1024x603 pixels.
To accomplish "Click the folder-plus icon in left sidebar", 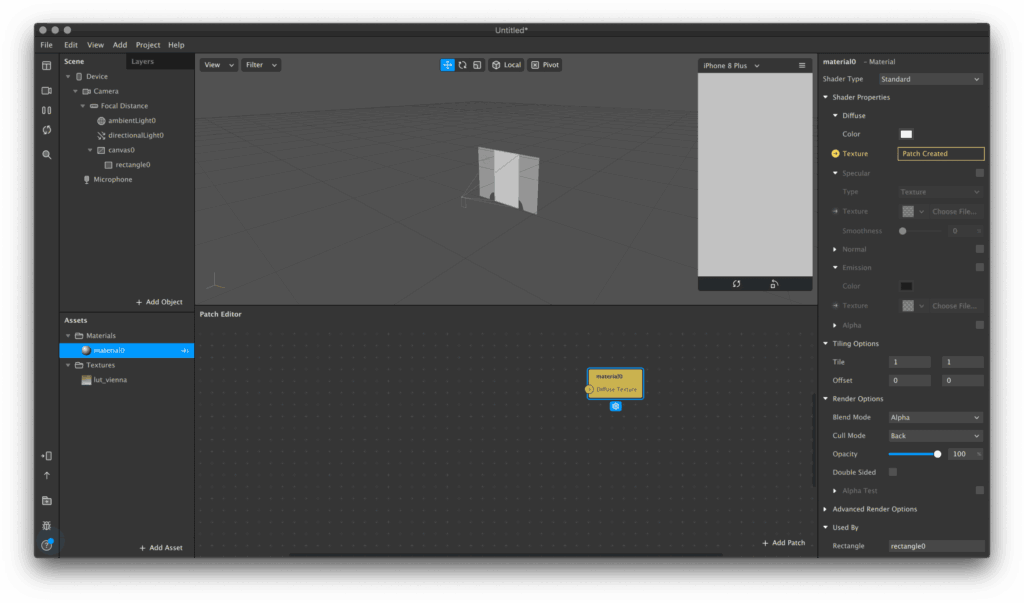I will coord(46,500).
